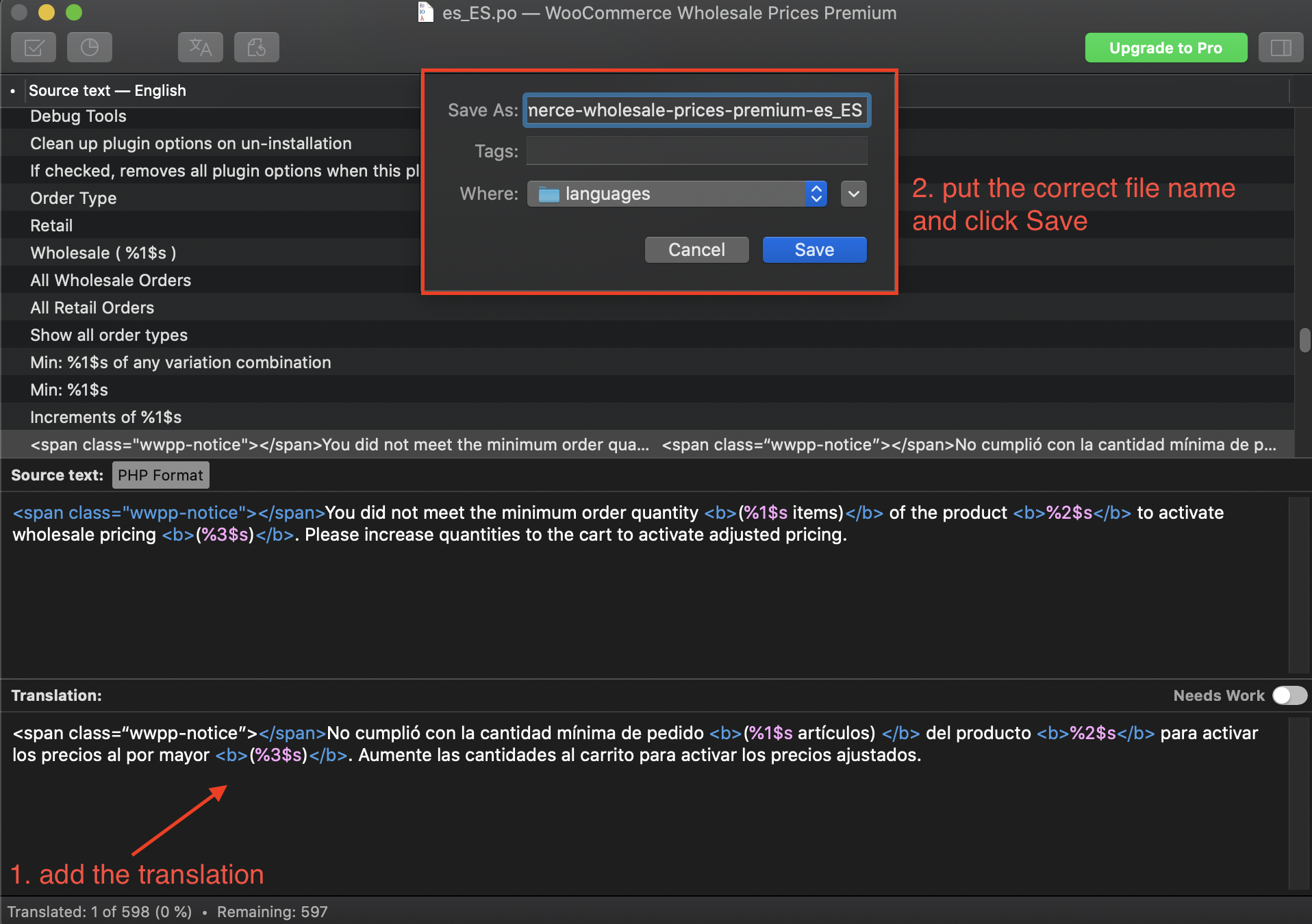The image size is (1312, 924).
Task: Click the string list vertical scrollbar
Action: 1304,340
